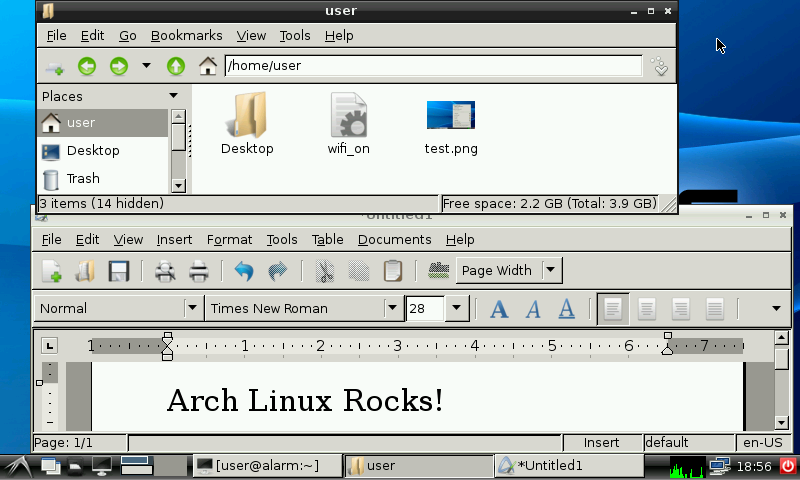Screen dimensions: 800x480
Task: Open Documents menu in AbiWord
Action: pos(394,240)
